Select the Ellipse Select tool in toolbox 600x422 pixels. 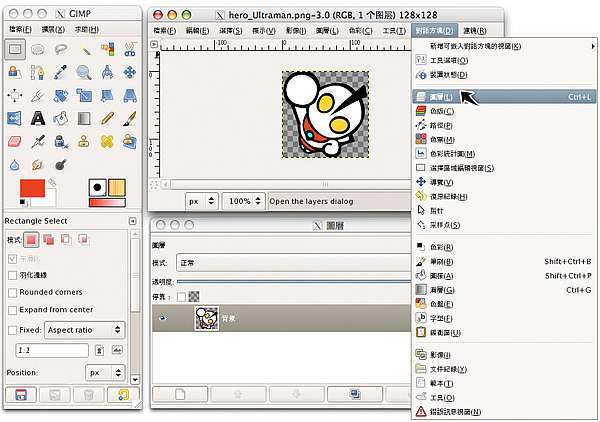pyautogui.click(x=38, y=49)
